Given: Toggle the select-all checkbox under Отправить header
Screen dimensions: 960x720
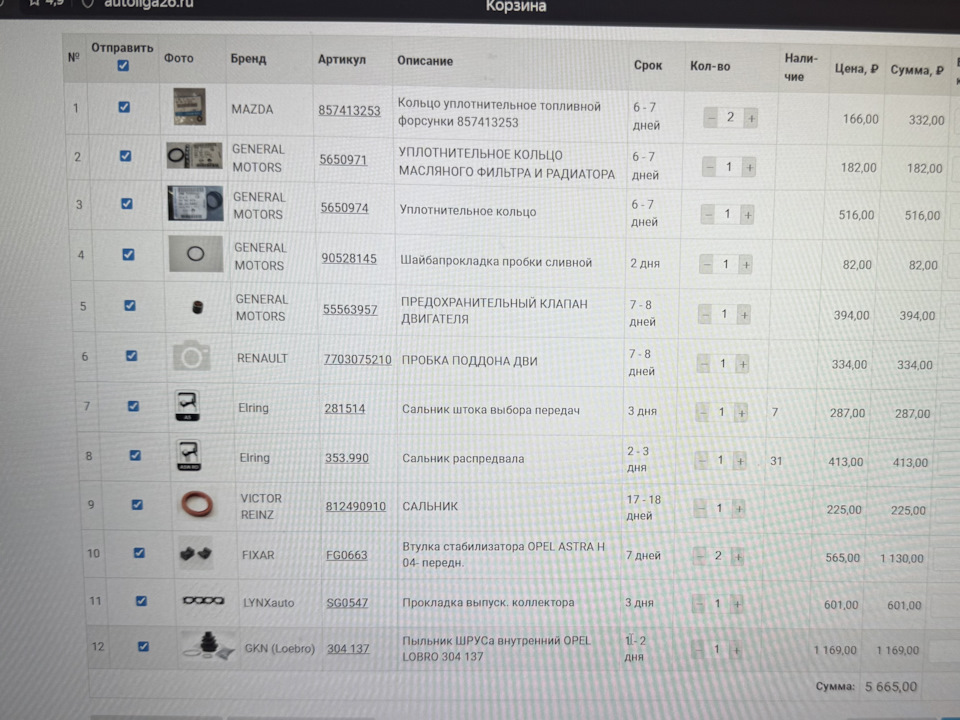Looking at the screenshot, I should tap(123, 66).
